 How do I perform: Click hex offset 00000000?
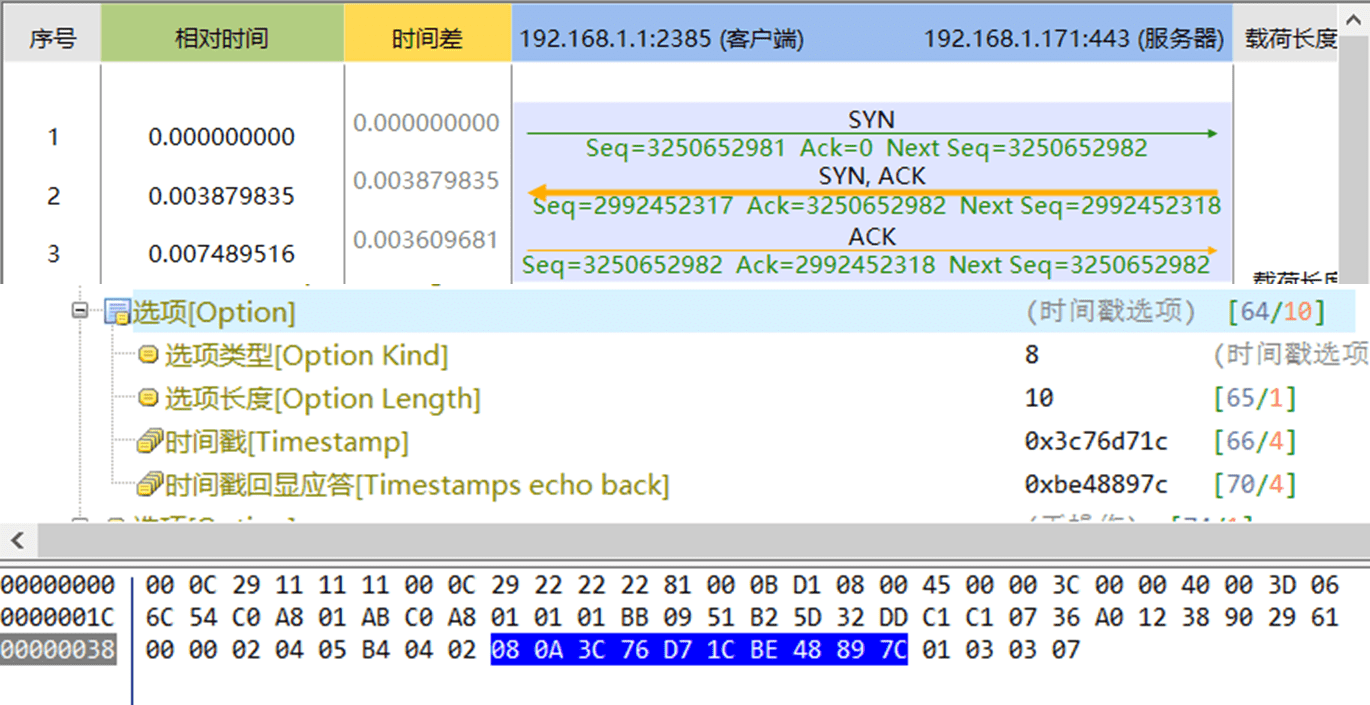58,584
